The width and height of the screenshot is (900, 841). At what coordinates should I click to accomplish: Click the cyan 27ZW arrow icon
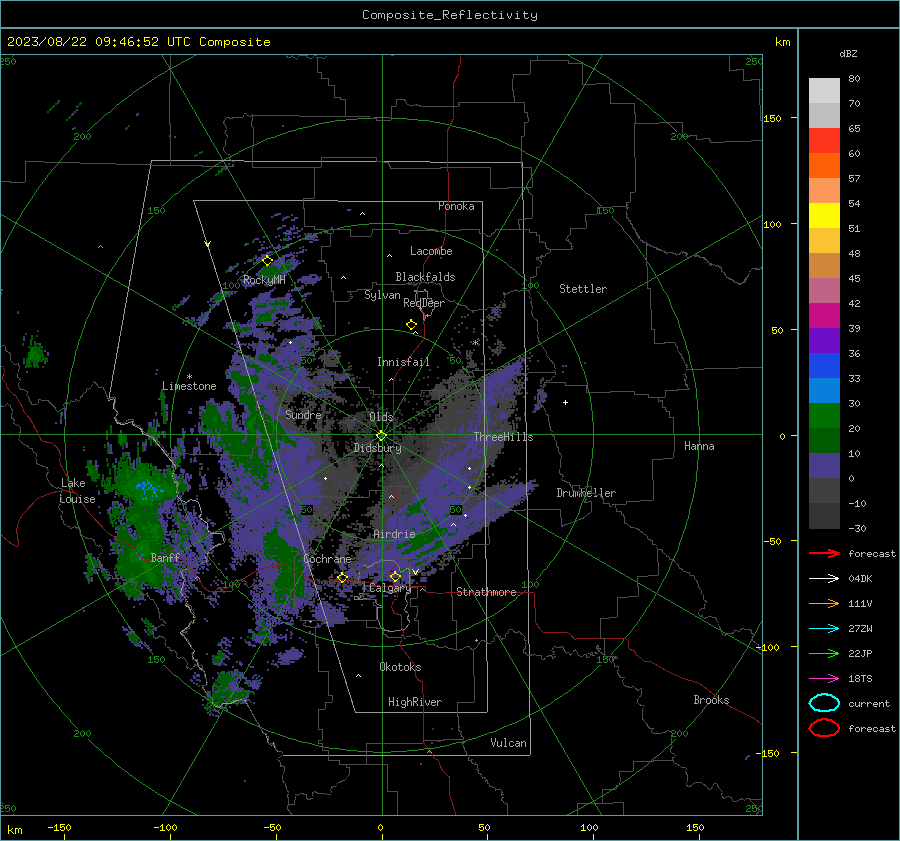pos(824,629)
